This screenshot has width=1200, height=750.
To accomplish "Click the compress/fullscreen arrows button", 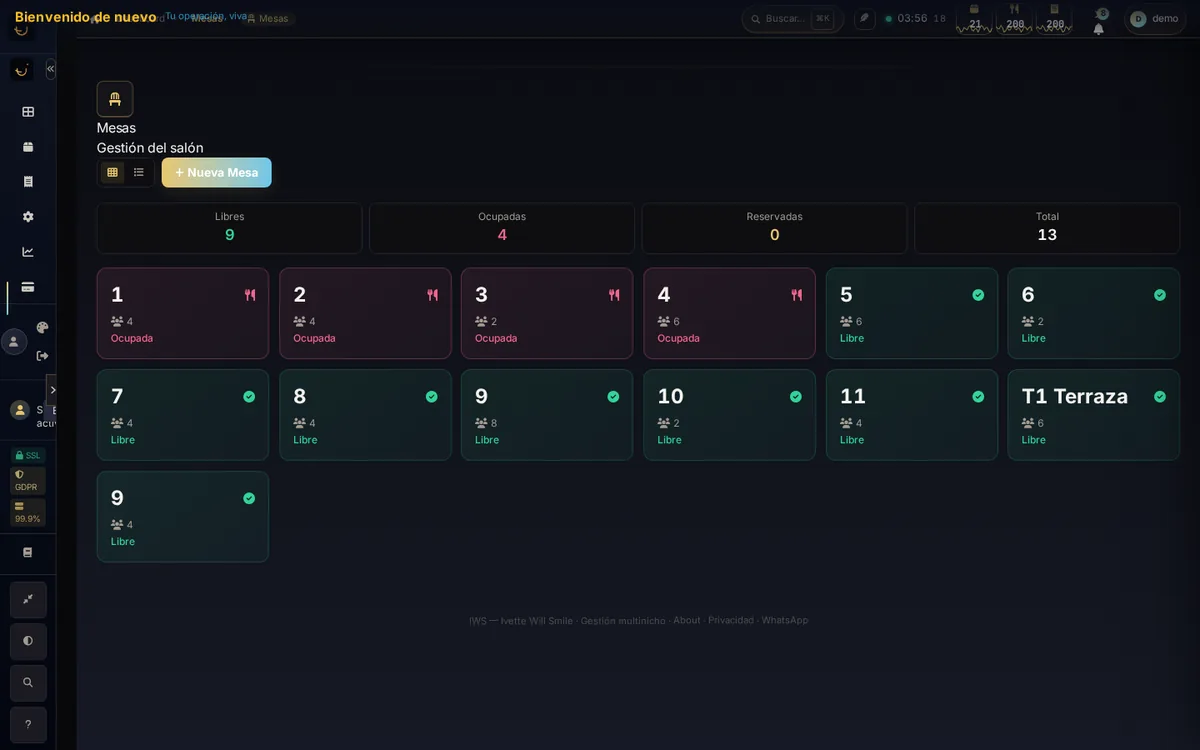I will pos(28,600).
